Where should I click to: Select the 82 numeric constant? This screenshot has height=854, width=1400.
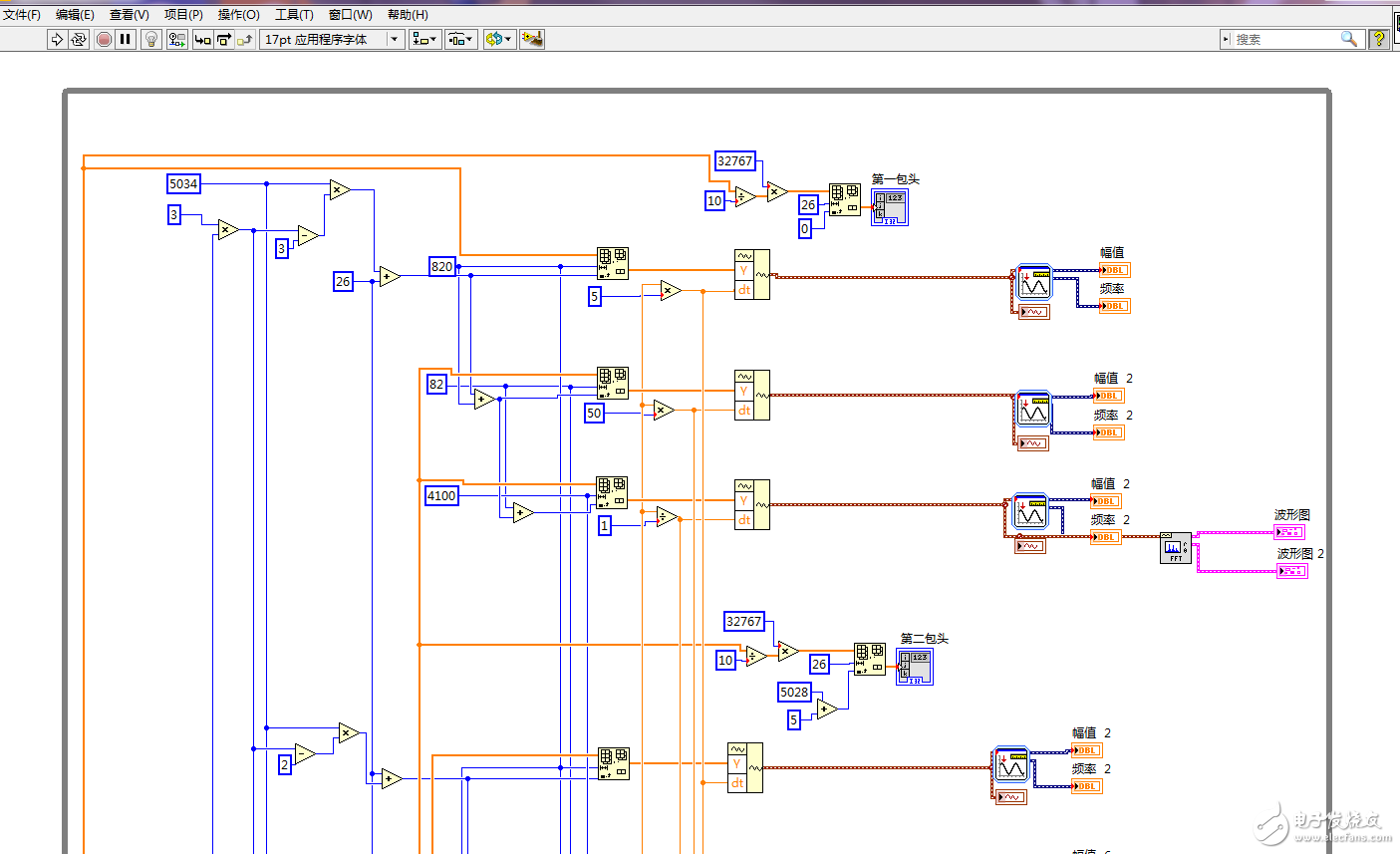[x=436, y=384]
